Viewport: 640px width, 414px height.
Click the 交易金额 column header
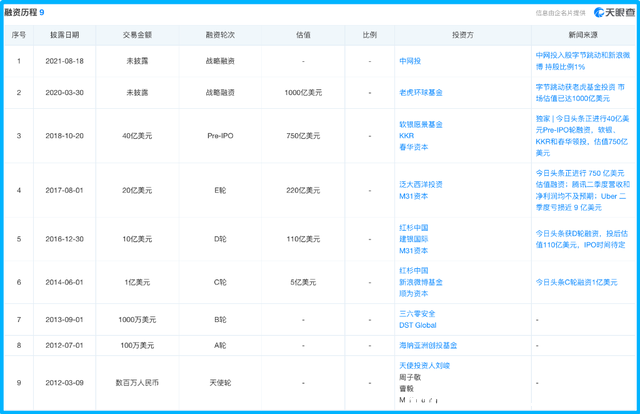(137, 35)
